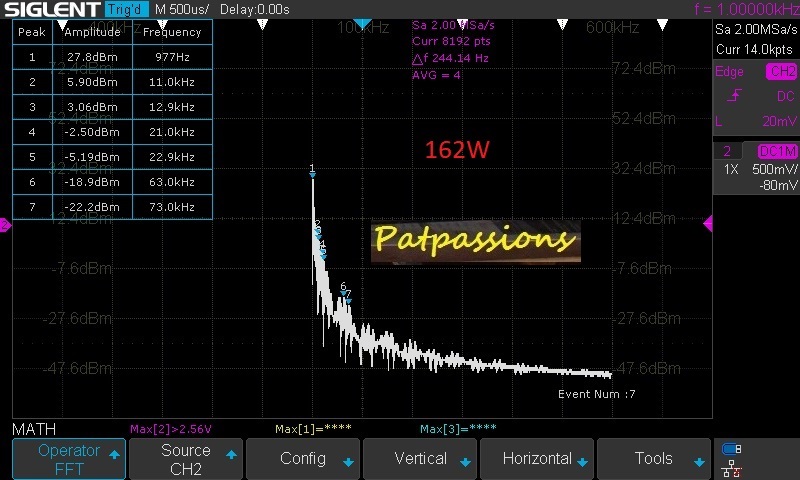
Task: Expand the Config submenu
Action: (303, 459)
